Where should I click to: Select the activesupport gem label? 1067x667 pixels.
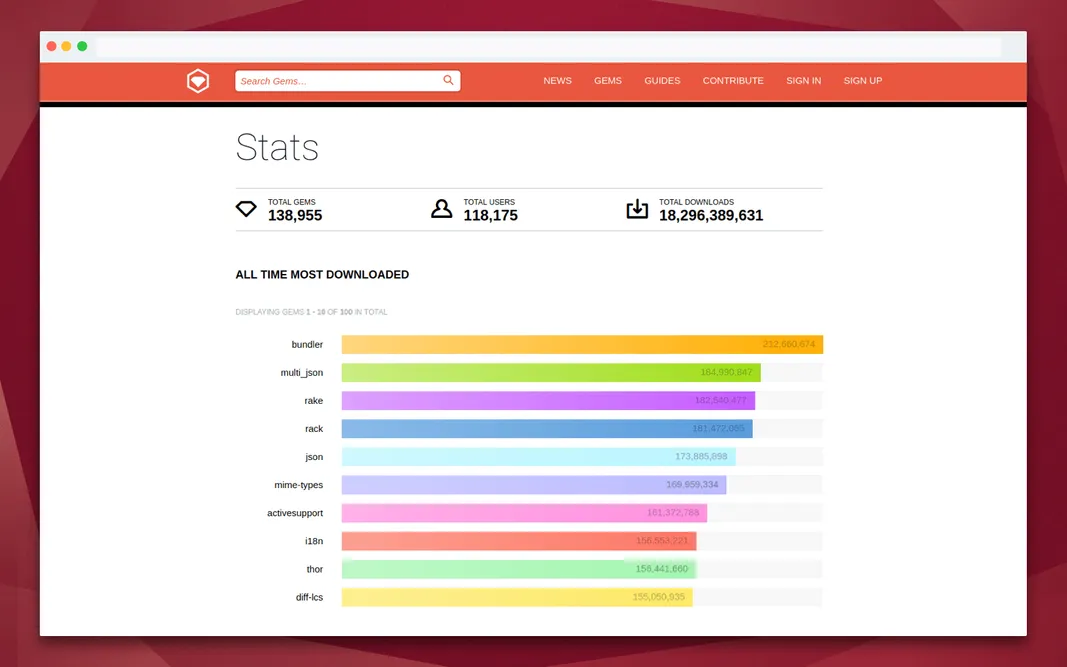tap(295, 512)
